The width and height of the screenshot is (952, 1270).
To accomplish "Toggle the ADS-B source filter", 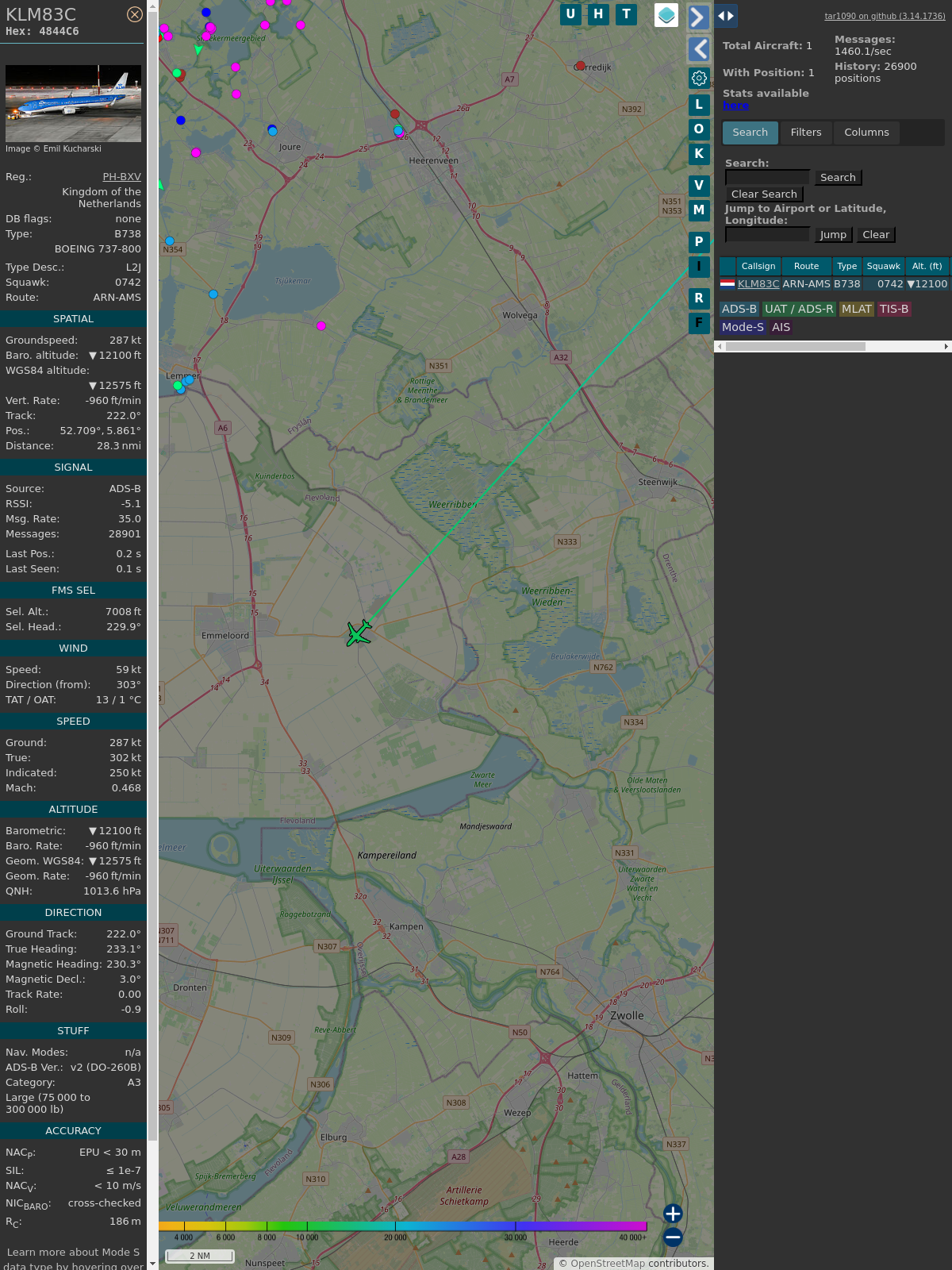I will point(739,310).
